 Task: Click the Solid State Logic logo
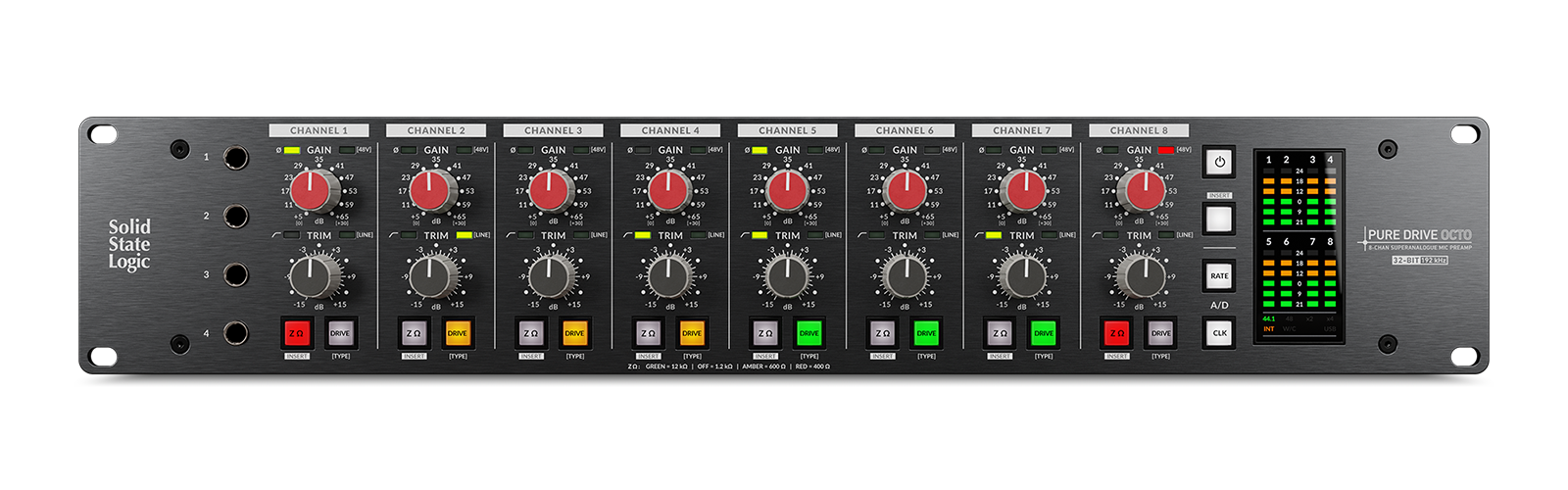click(129, 244)
